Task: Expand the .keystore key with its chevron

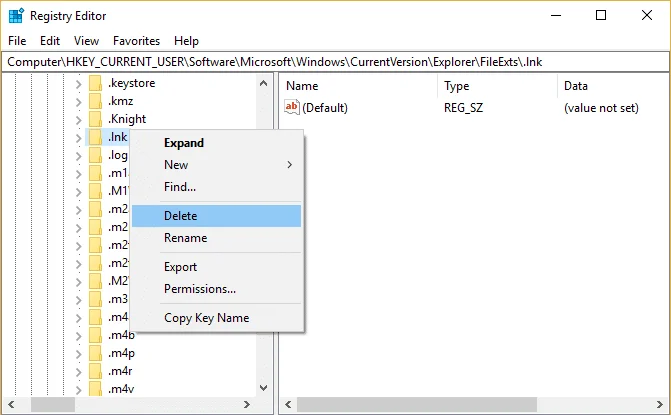Action: coord(78,84)
